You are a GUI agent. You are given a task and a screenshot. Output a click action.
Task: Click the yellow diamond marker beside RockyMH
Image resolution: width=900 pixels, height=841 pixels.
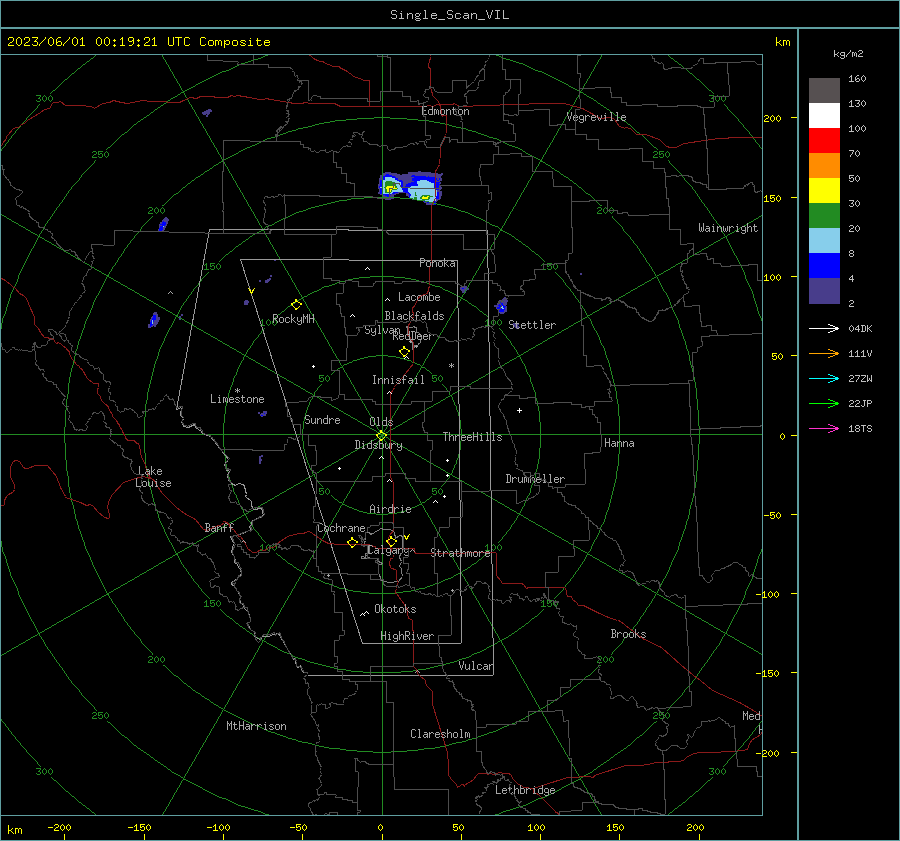pos(296,304)
